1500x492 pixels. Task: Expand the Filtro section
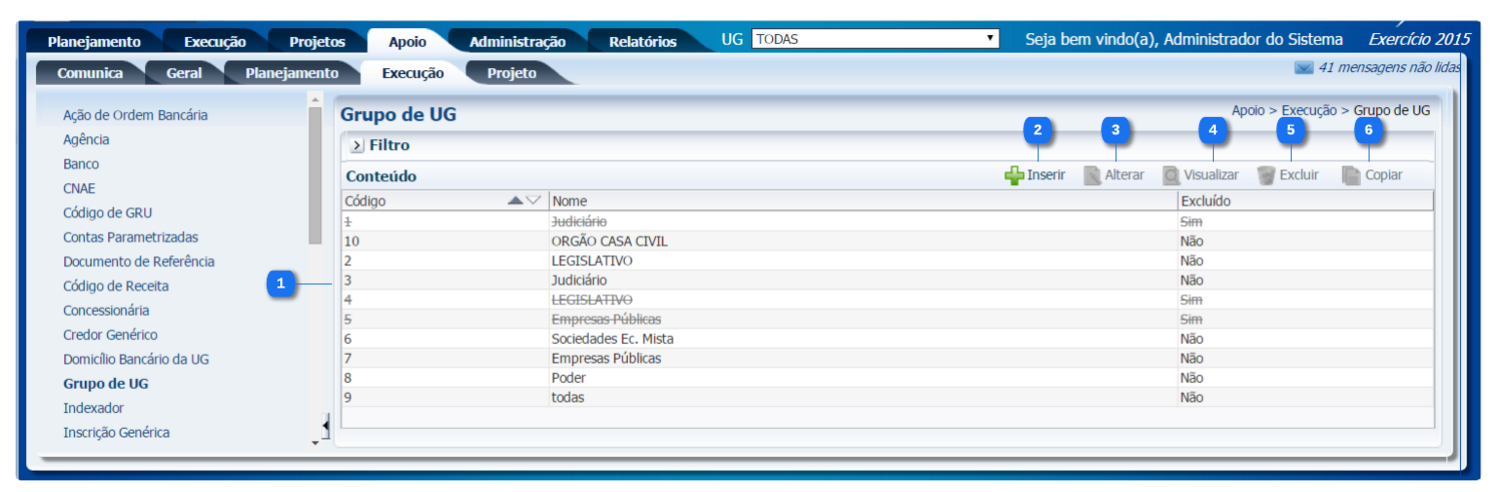pos(357,146)
